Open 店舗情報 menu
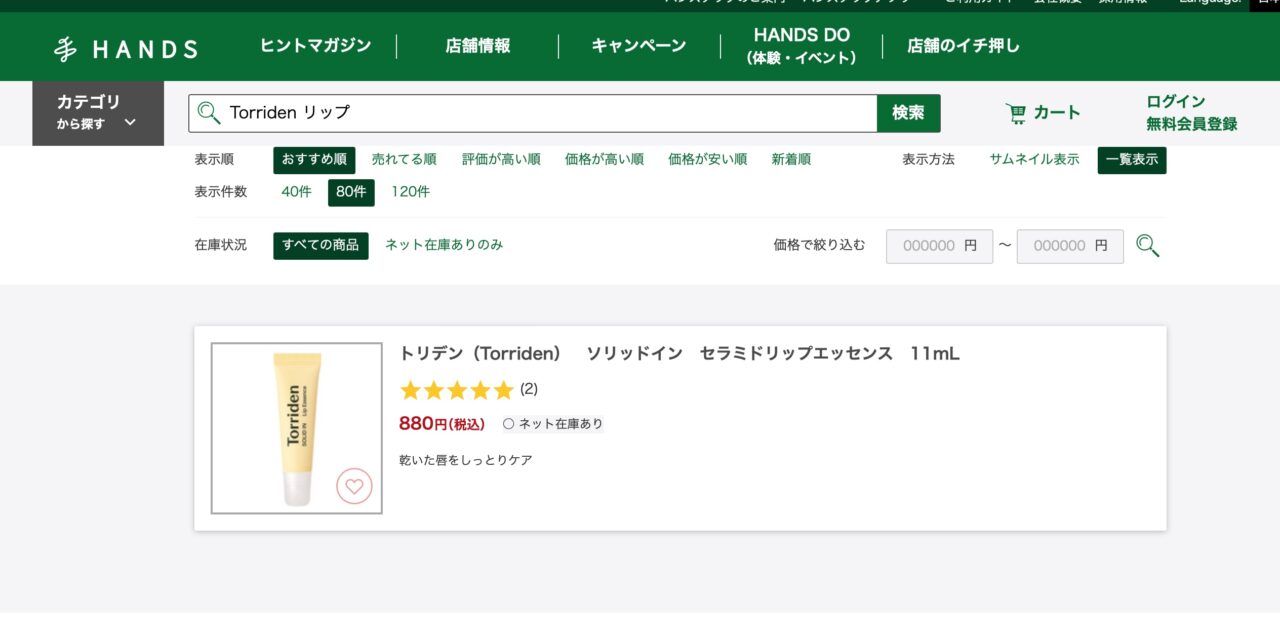 [x=478, y=46]
